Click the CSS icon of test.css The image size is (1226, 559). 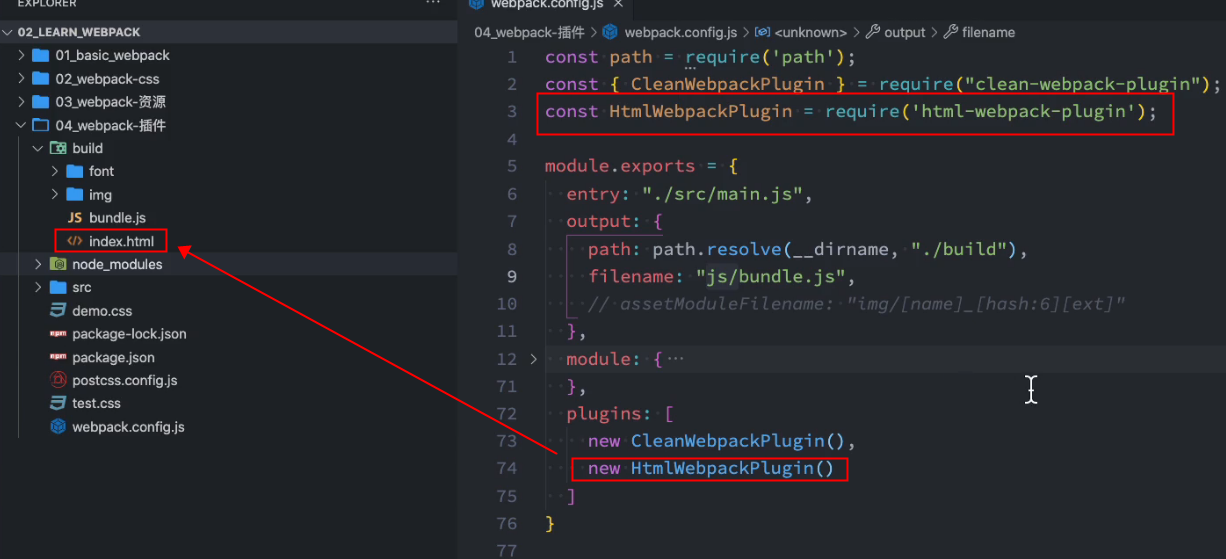57,403
